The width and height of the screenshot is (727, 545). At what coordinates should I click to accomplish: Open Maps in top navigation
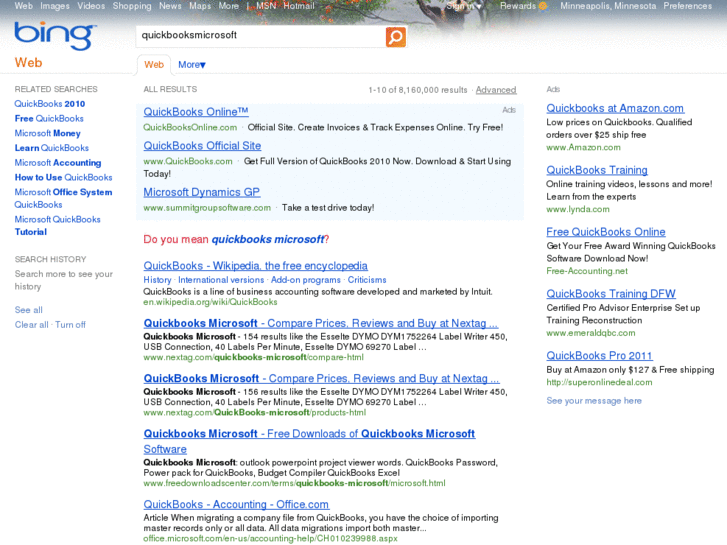(200, 6)
